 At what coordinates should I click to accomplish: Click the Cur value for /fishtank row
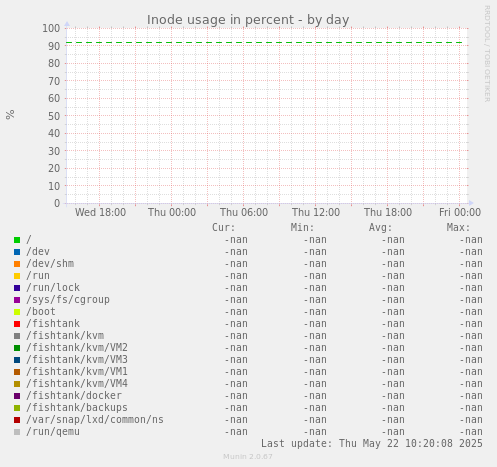[x=236, y=324]
